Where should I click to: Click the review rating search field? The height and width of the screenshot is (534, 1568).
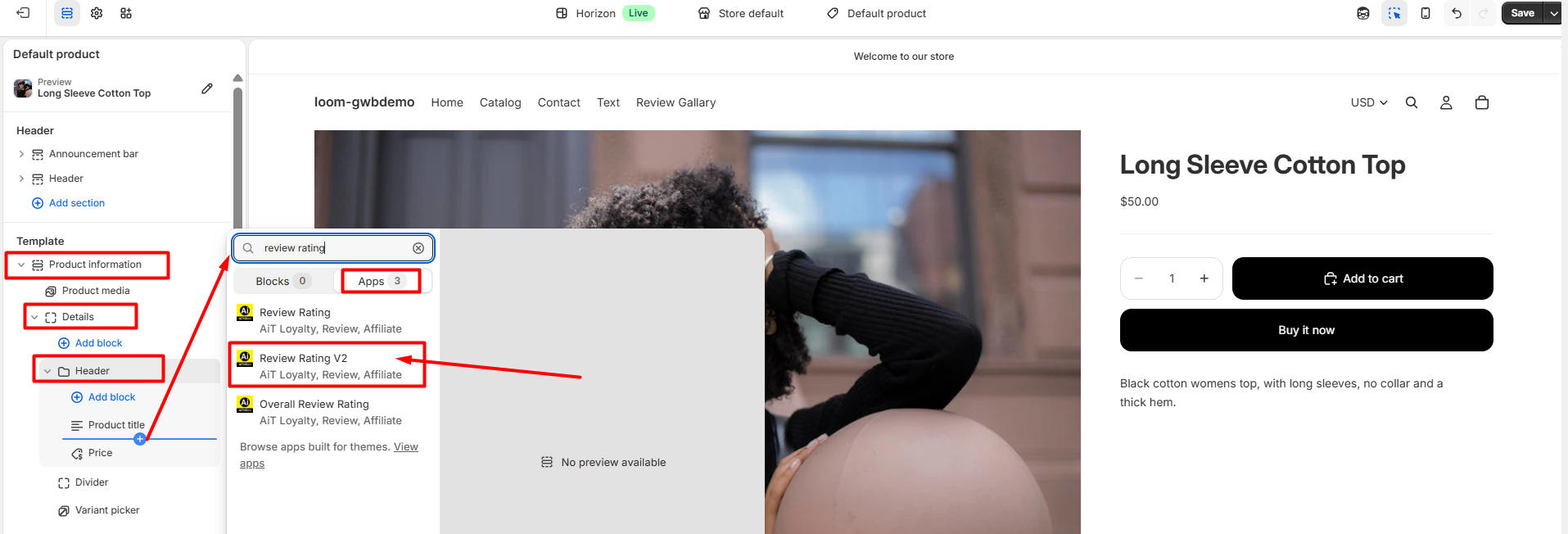coord(332,248)
